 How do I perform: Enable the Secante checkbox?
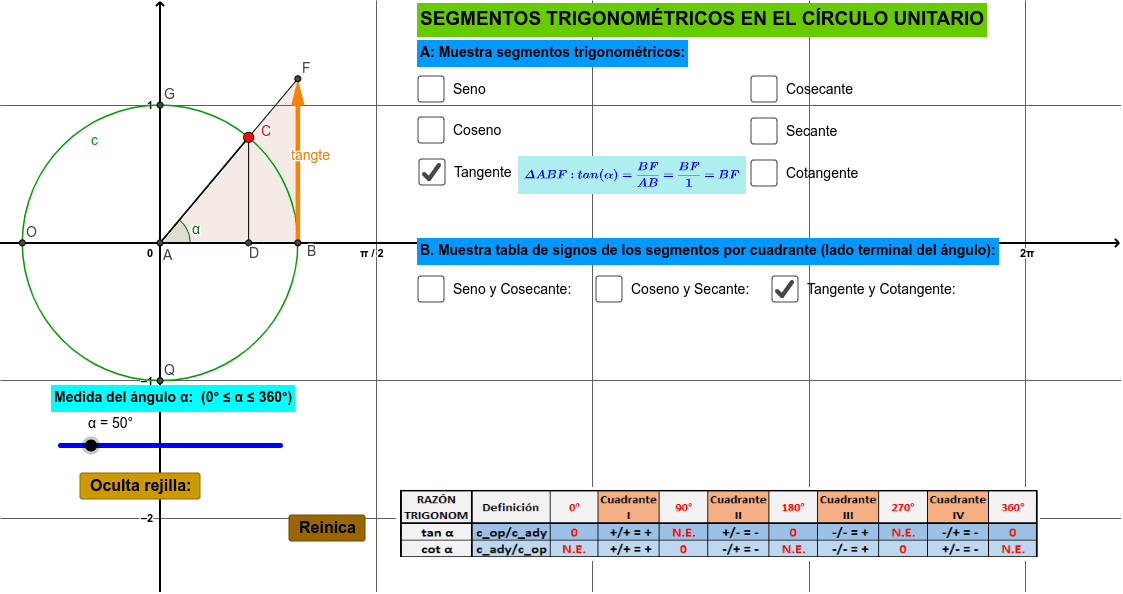(x=764, y=130)
